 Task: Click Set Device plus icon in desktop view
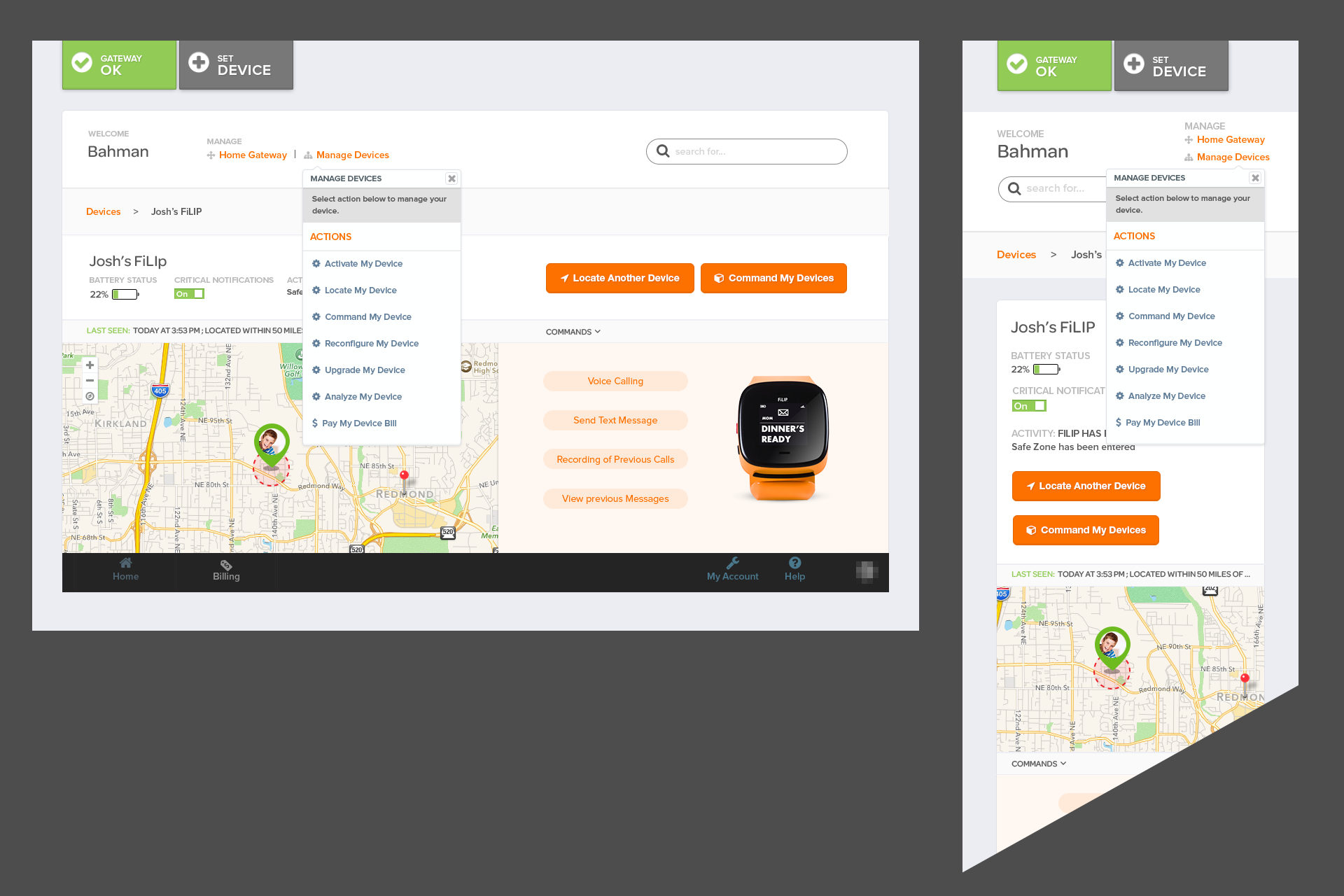(x=199, y=62)
